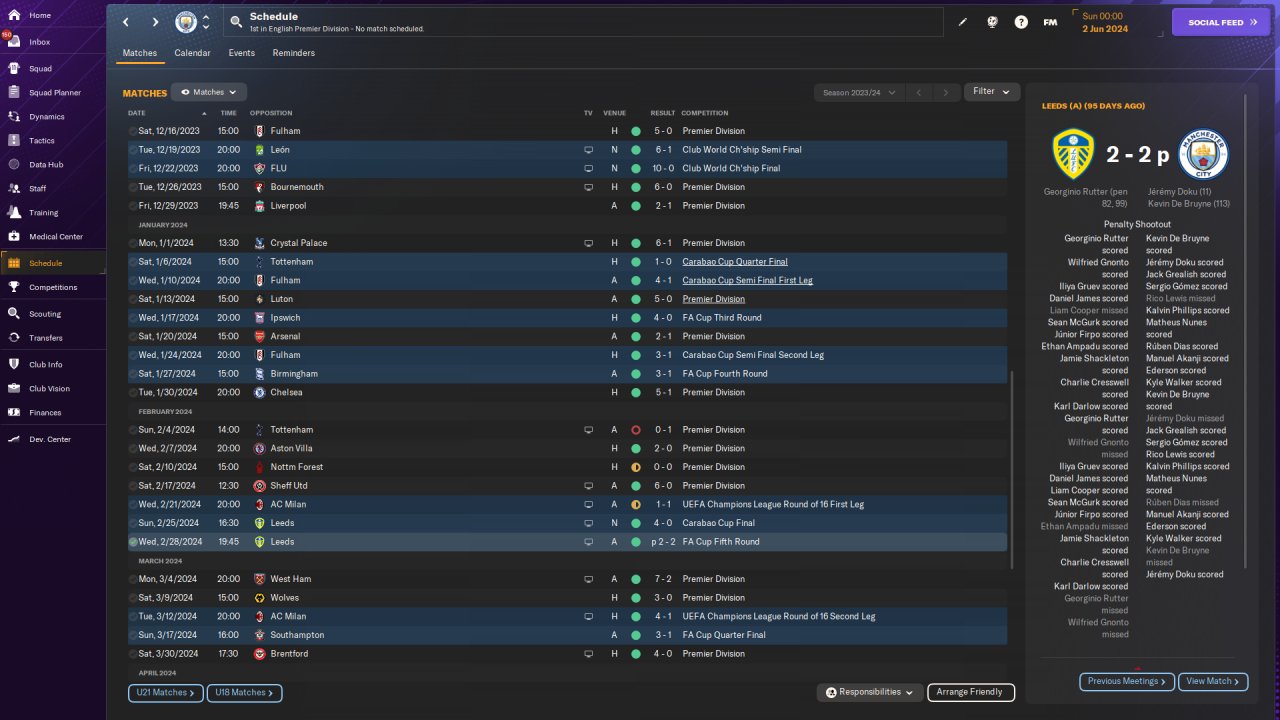Viewport: 1280px width, 720px height.
Task: Click the match details panel scrollbar
Action: (x=1245, y=330)
